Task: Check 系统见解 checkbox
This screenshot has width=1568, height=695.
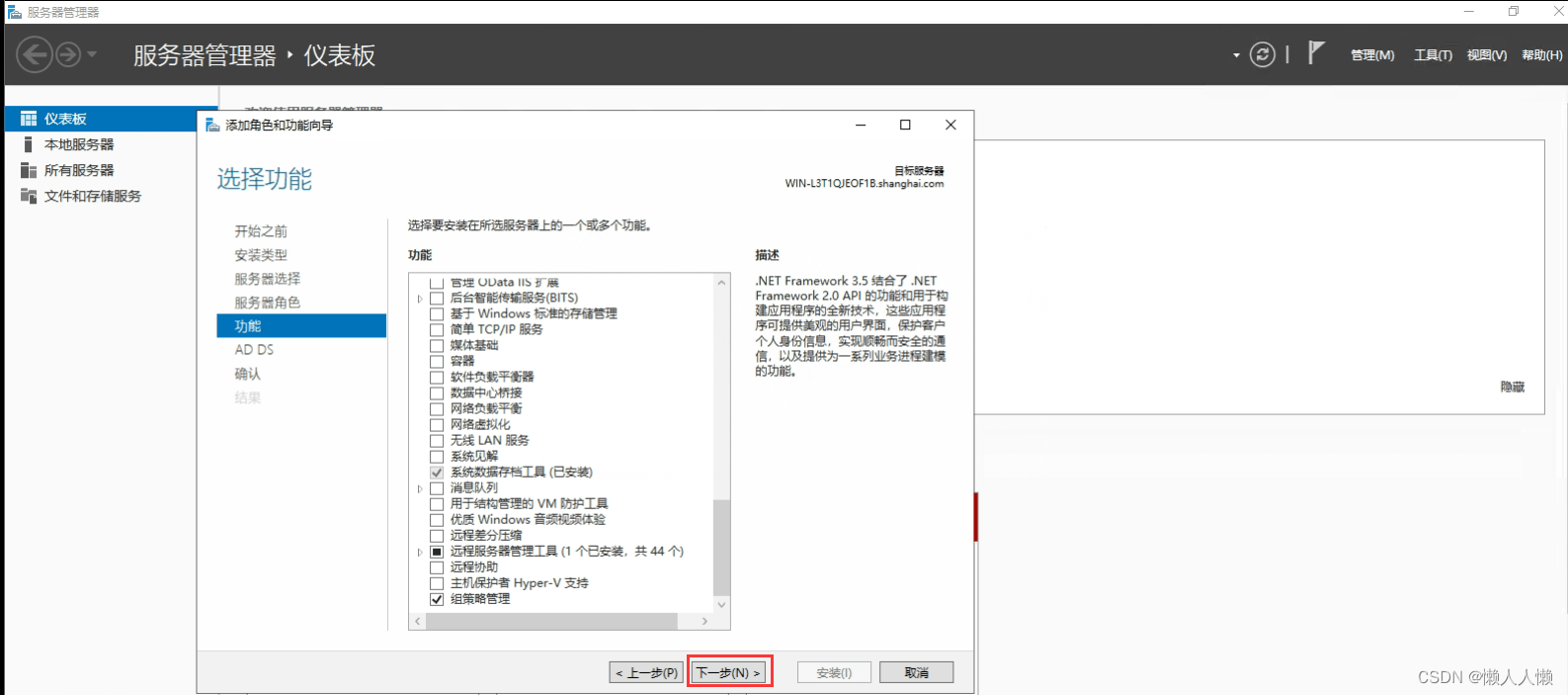Action: (437, 456)
